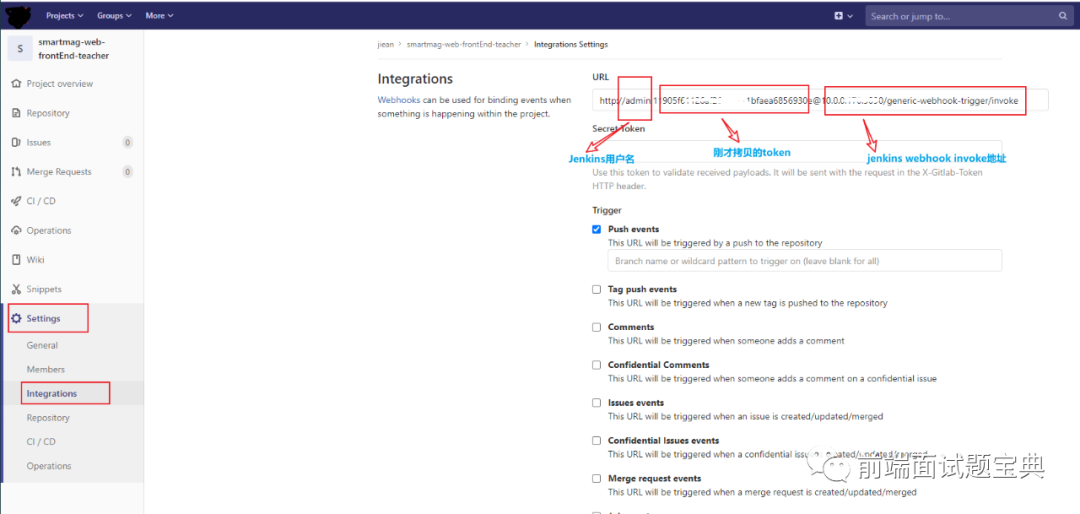The image size is (1080, 514).
Task: Open Snippets in the sidebar
Action: coord(44,289)
